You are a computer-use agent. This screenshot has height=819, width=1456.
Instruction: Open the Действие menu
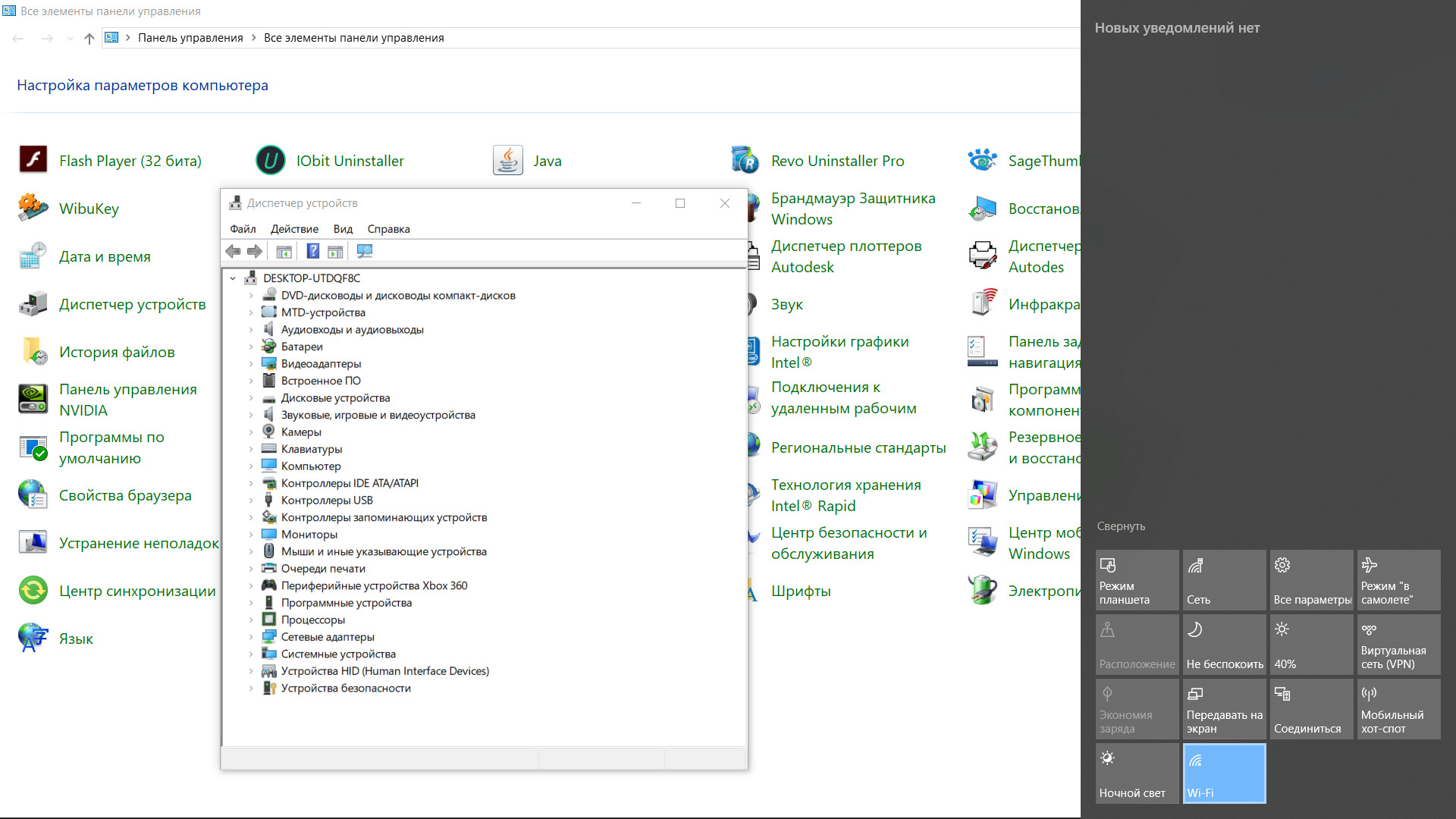pyautogui.click(x=294, y=229)
